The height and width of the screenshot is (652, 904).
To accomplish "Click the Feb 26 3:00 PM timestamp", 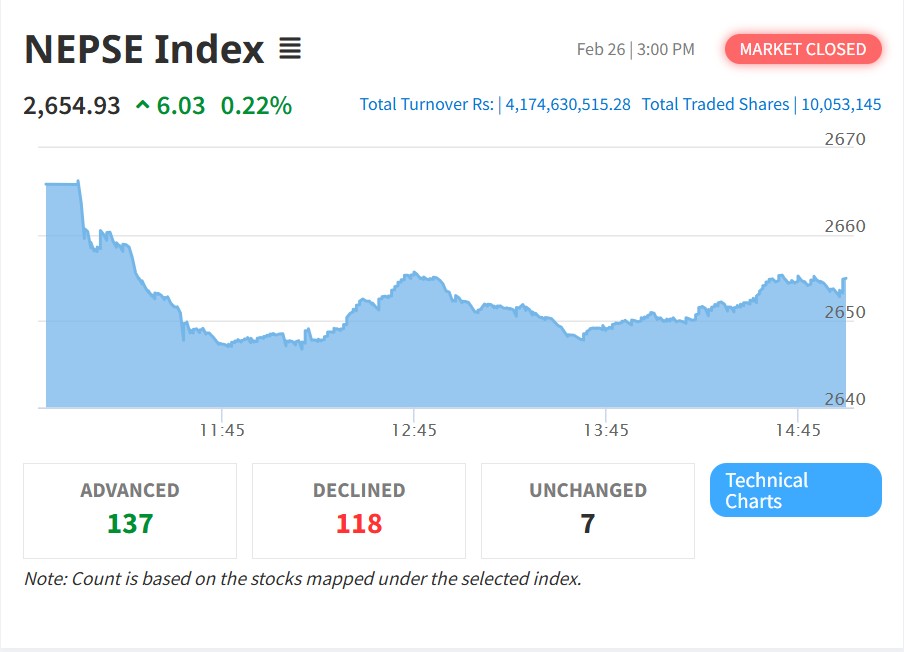I will click(x=635, y=49).
